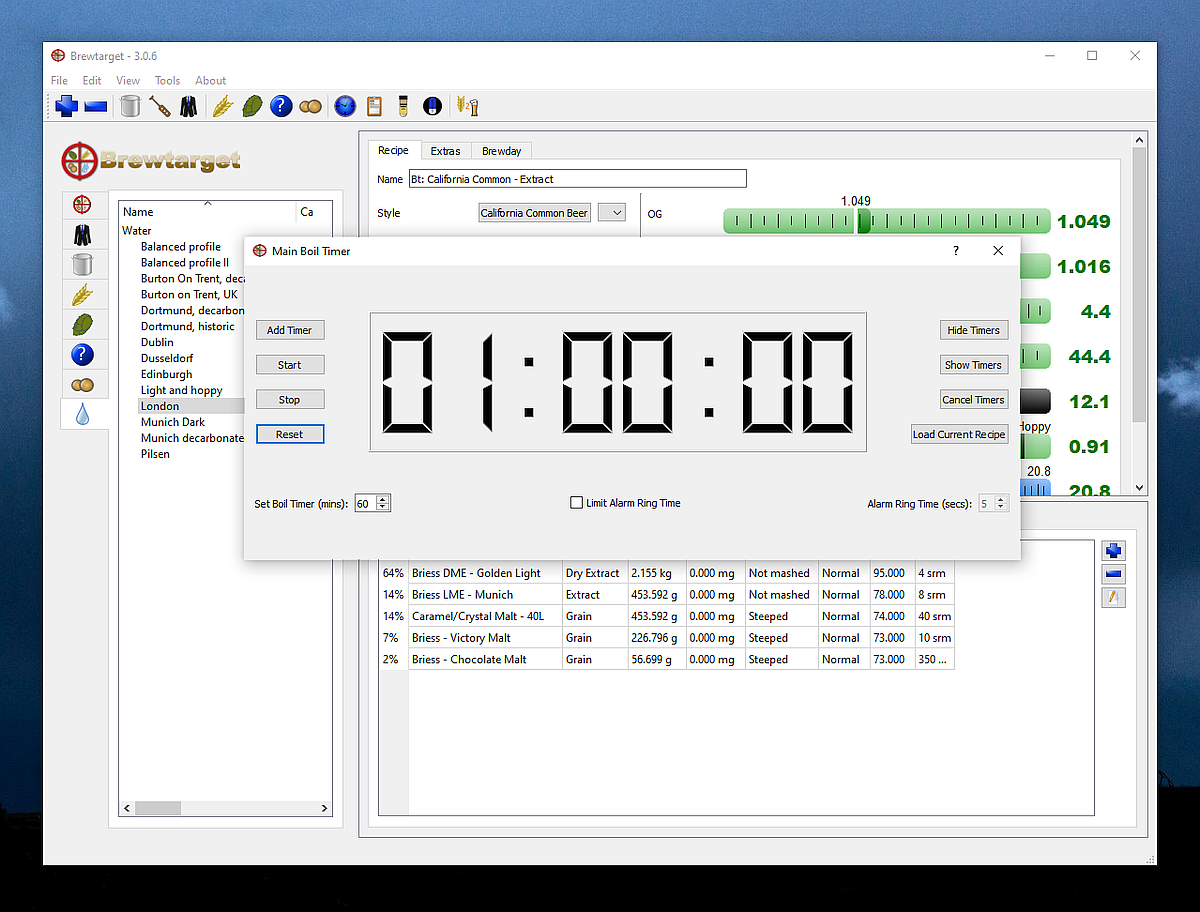Viewport: 1200px width, 912px height.
Task: Click the clipboard toolbar icon
Action: click(x=374, y=105)
